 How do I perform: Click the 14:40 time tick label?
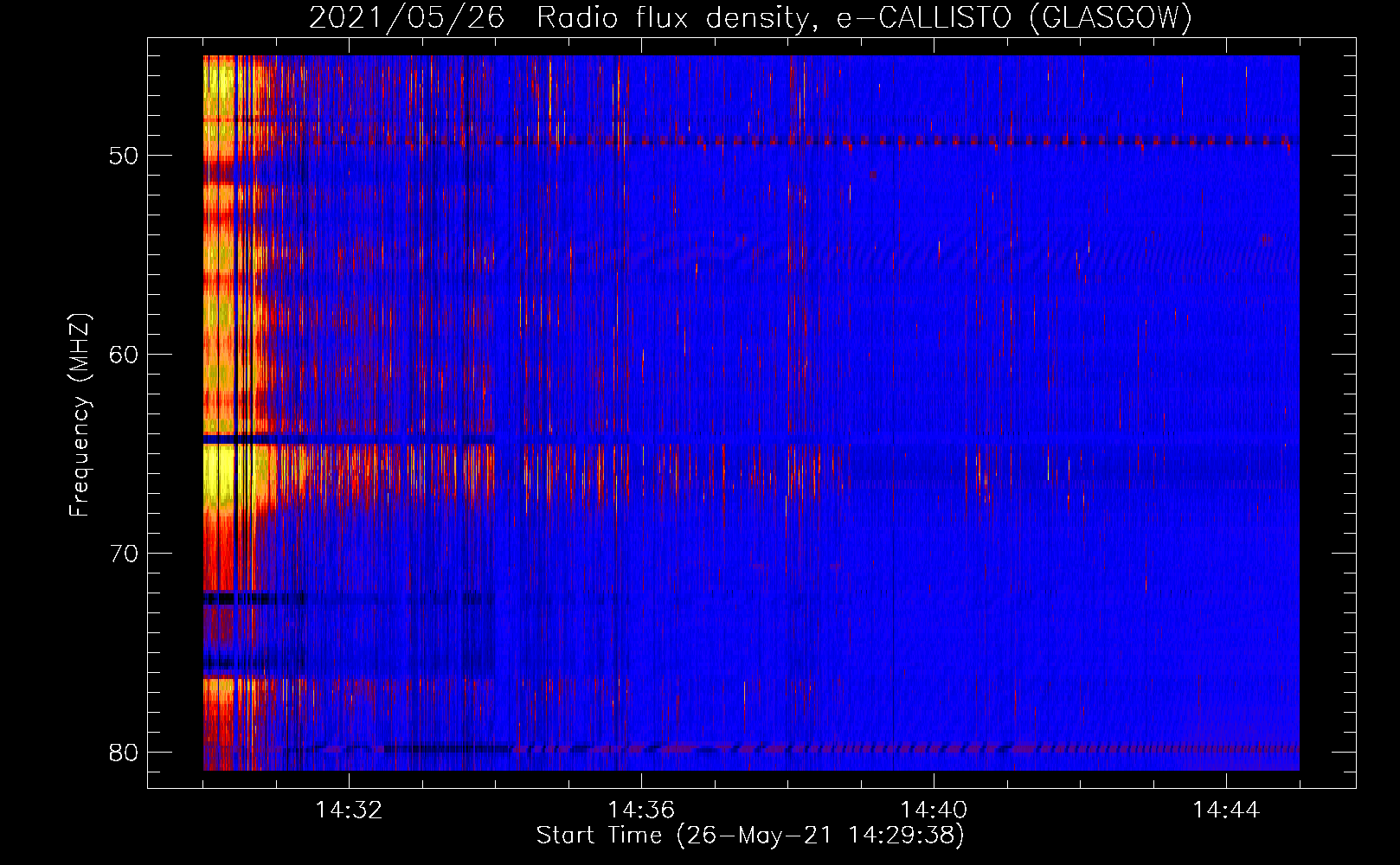point(934,811)
